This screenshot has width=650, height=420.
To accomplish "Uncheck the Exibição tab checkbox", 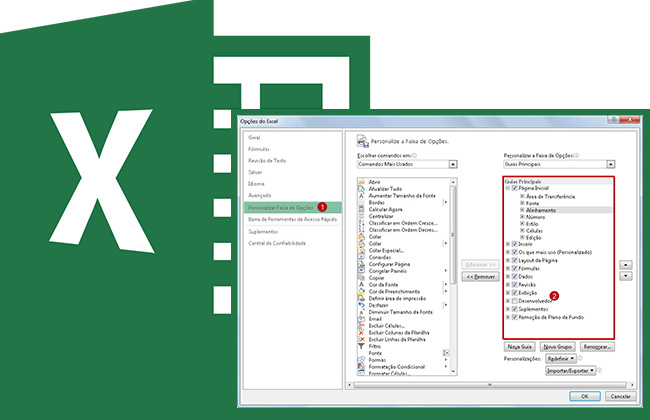I will pyautogui.click(x=514, y=293).
